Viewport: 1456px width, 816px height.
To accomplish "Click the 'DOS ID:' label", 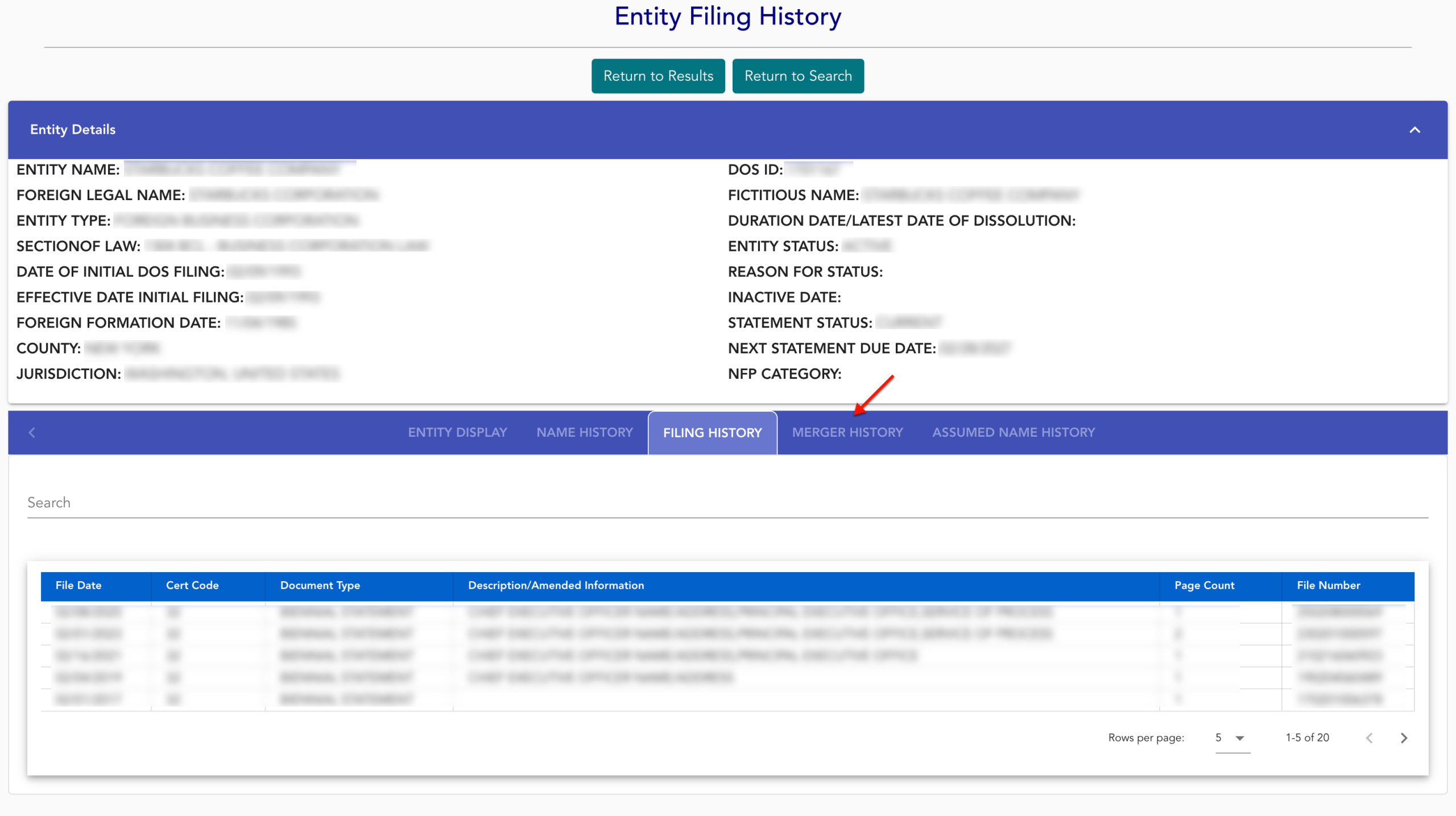I will [755, 169].
